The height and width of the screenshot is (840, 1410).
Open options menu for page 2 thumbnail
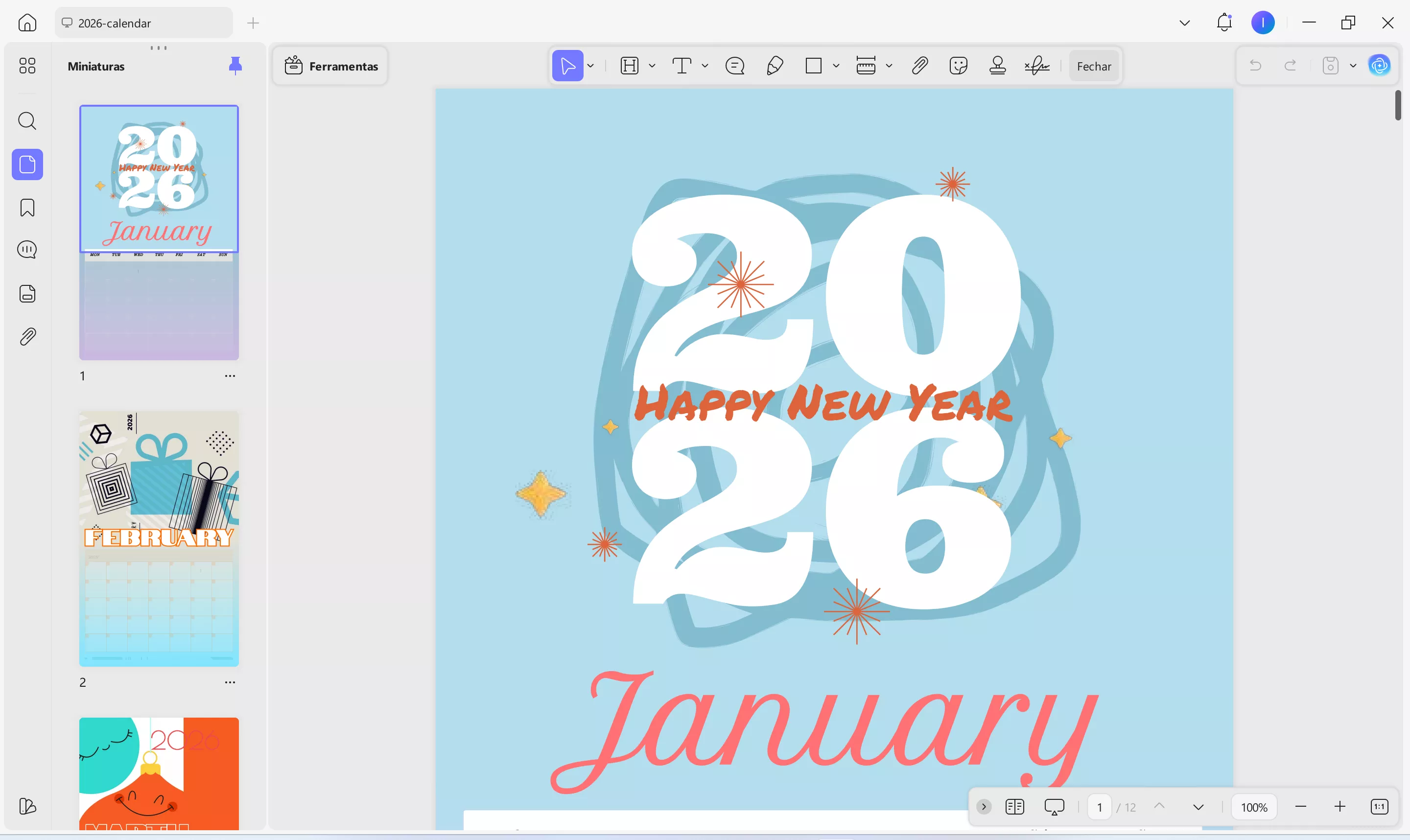click(230, 683)
